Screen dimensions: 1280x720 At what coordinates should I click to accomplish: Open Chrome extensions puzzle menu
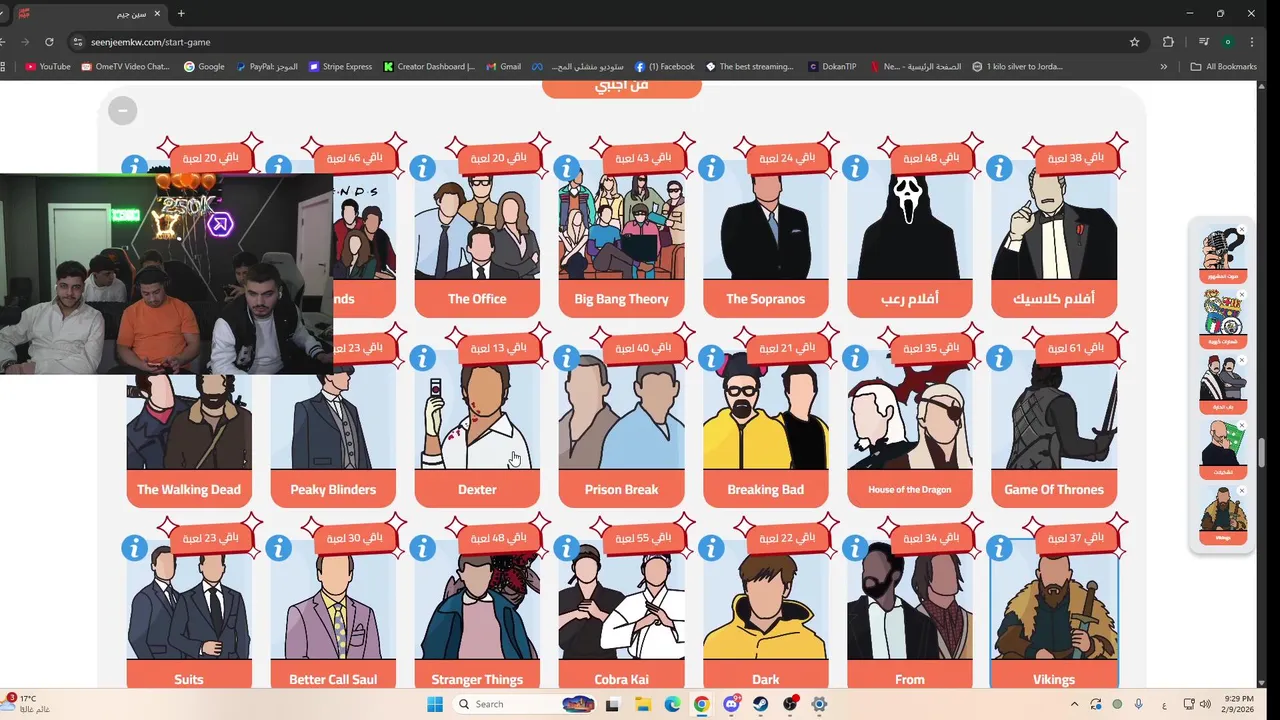[x=1168, y=42]
